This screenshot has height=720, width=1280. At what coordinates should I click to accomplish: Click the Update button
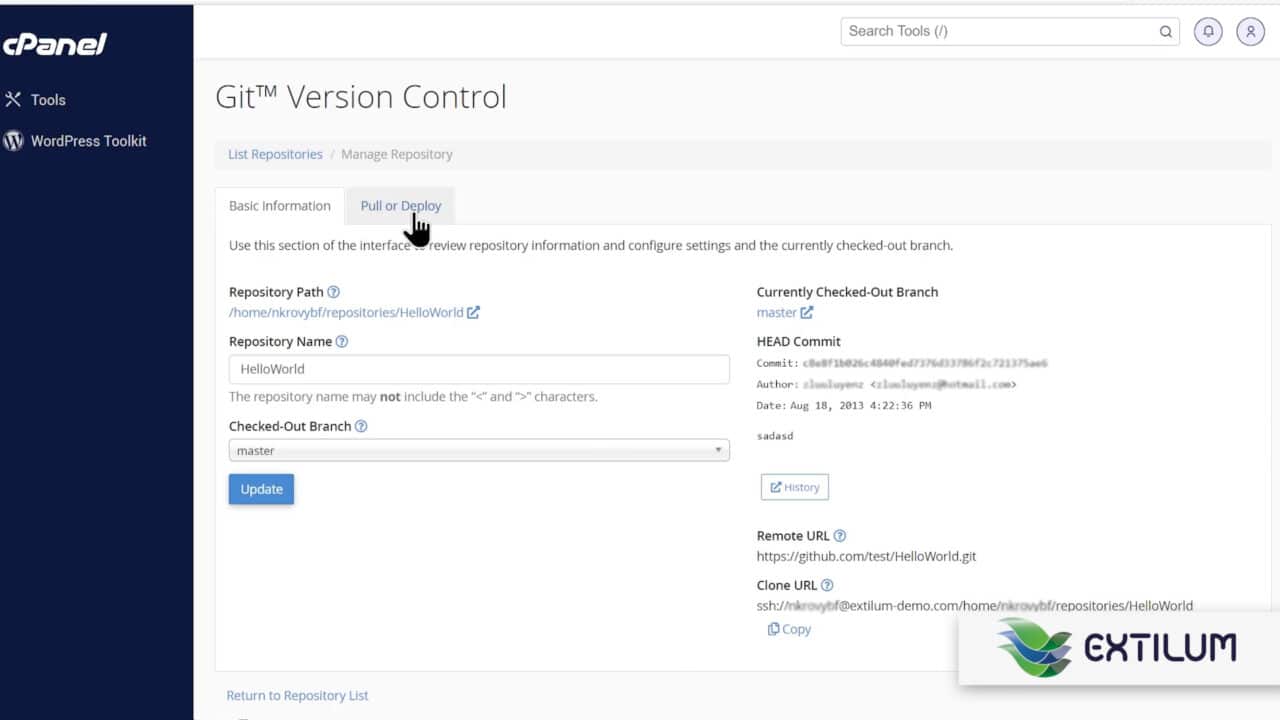pyautogui.click(x=261, y=489)
